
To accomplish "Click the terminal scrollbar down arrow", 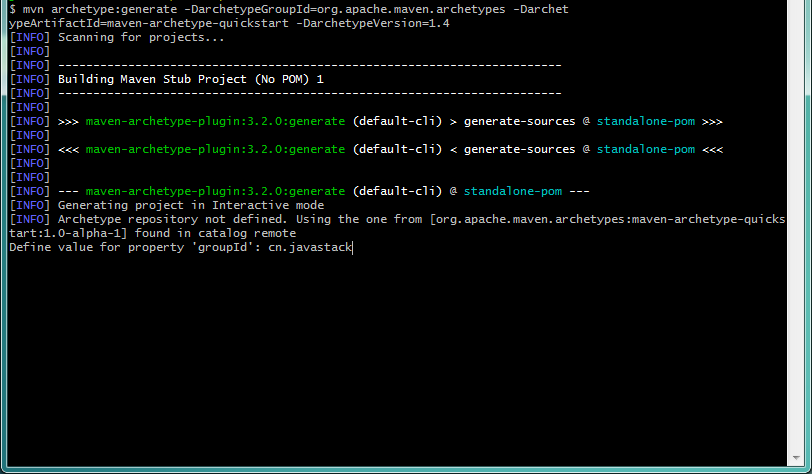I will coord(796,458).
